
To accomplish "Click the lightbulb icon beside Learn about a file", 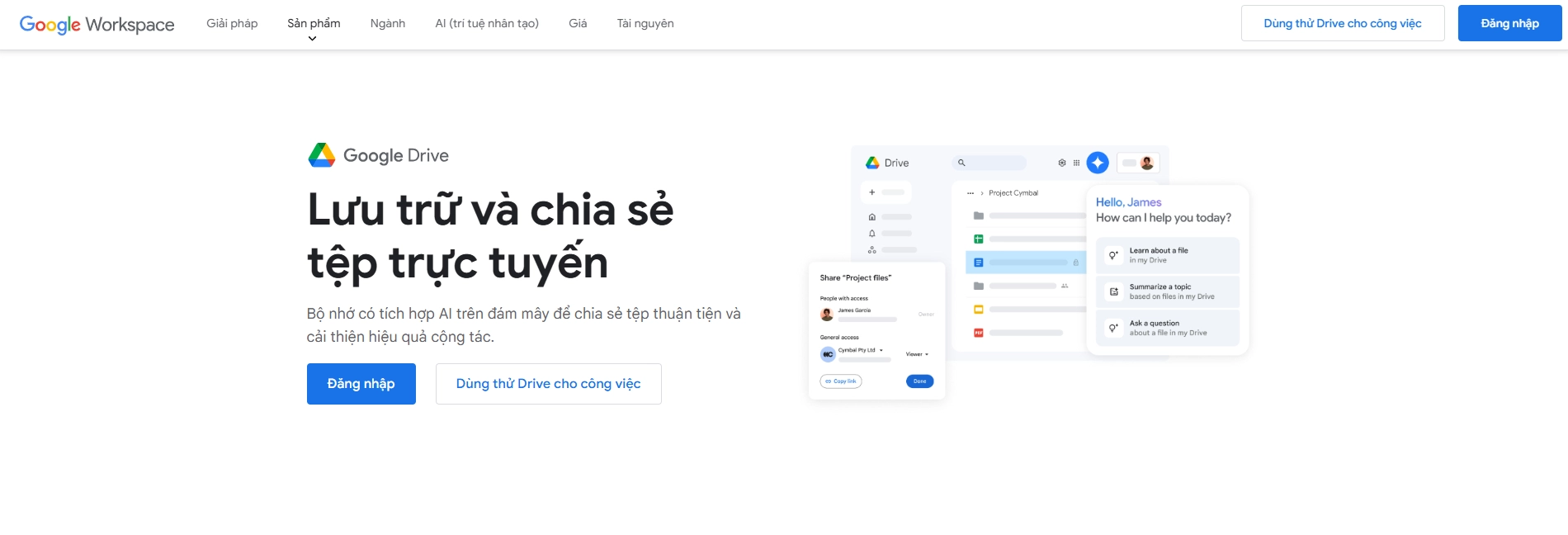I will pos(1113,255).
